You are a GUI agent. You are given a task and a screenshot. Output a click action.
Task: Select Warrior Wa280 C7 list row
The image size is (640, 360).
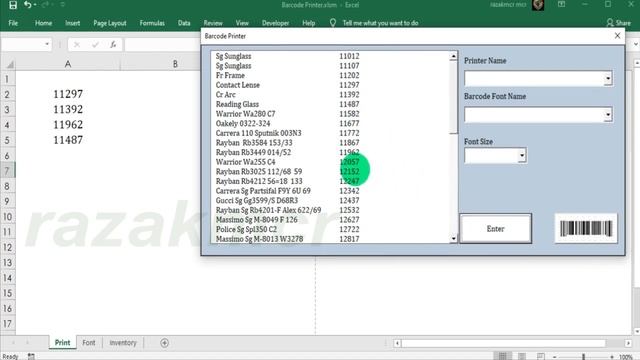(331, 114)
